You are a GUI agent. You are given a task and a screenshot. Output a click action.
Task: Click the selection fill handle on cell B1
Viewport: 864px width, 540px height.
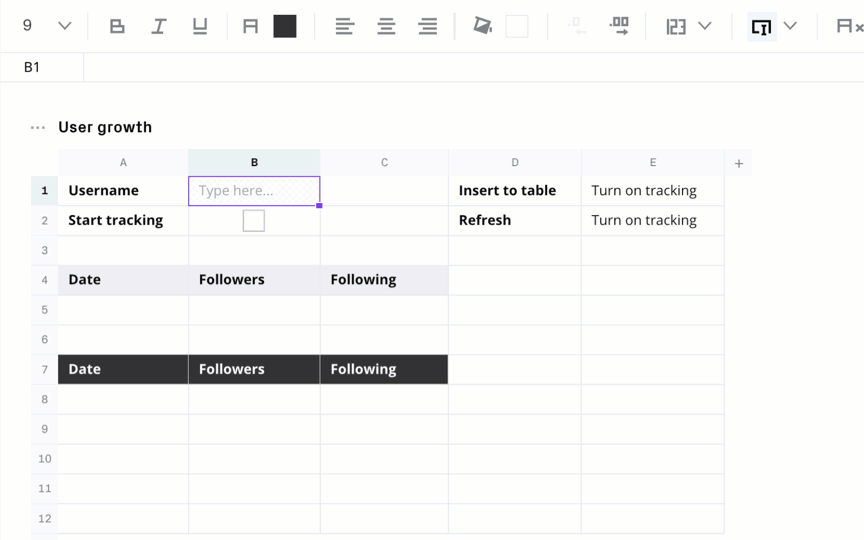pyautogui.click(x=319, y=206)
